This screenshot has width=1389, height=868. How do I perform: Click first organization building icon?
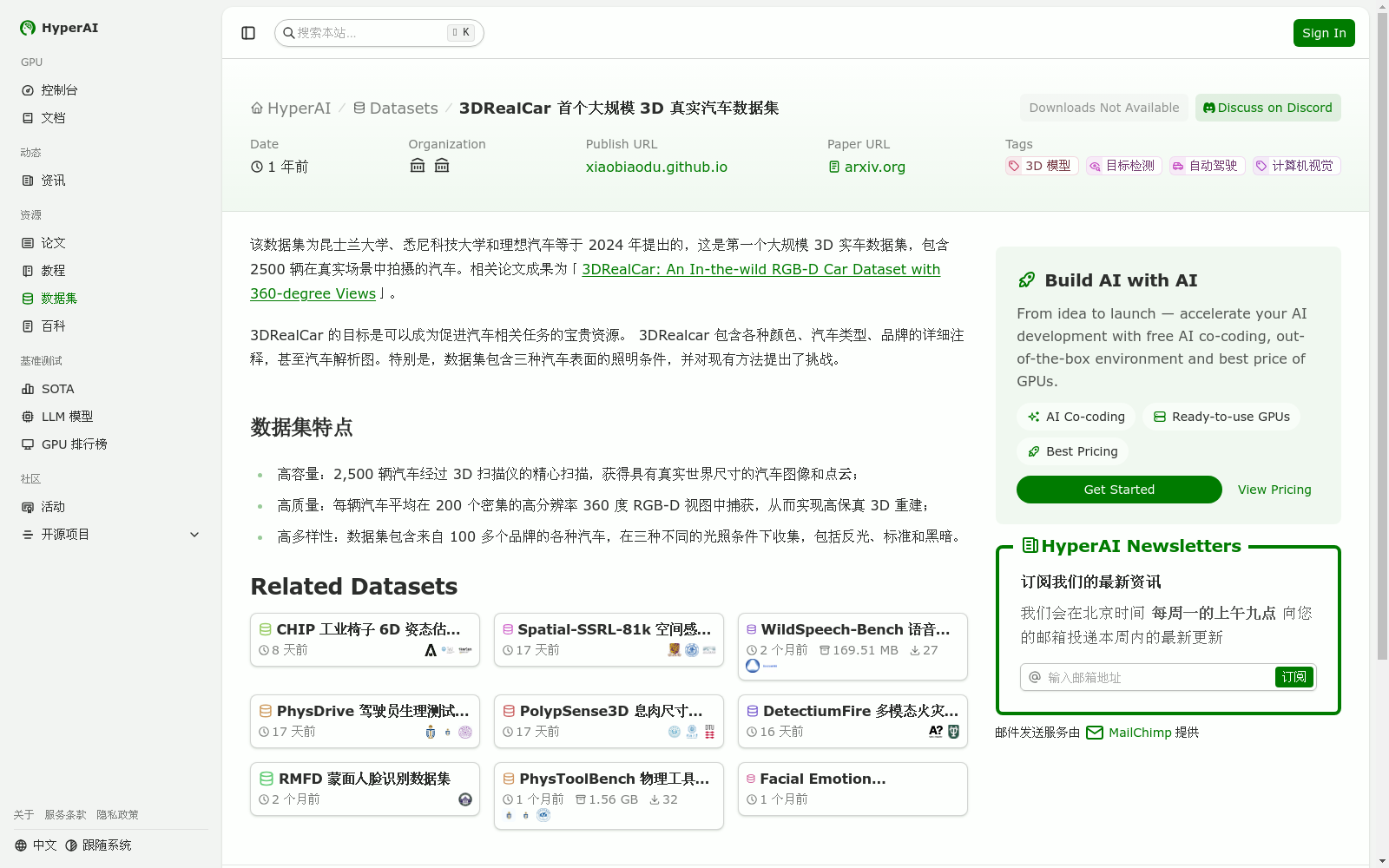click(x=418, y=166)
